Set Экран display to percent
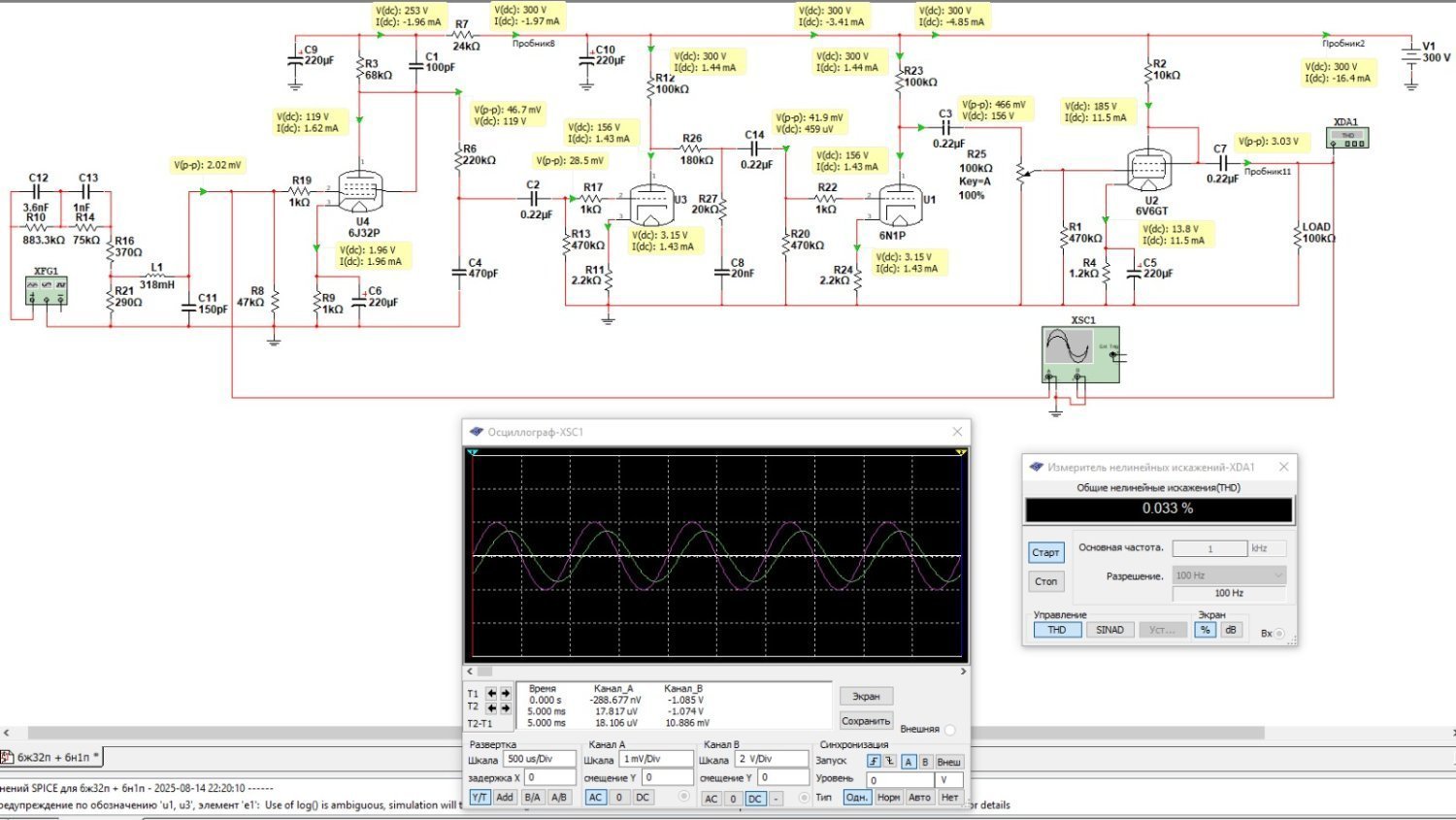 pyautogui.click(x=1205, y=630)
